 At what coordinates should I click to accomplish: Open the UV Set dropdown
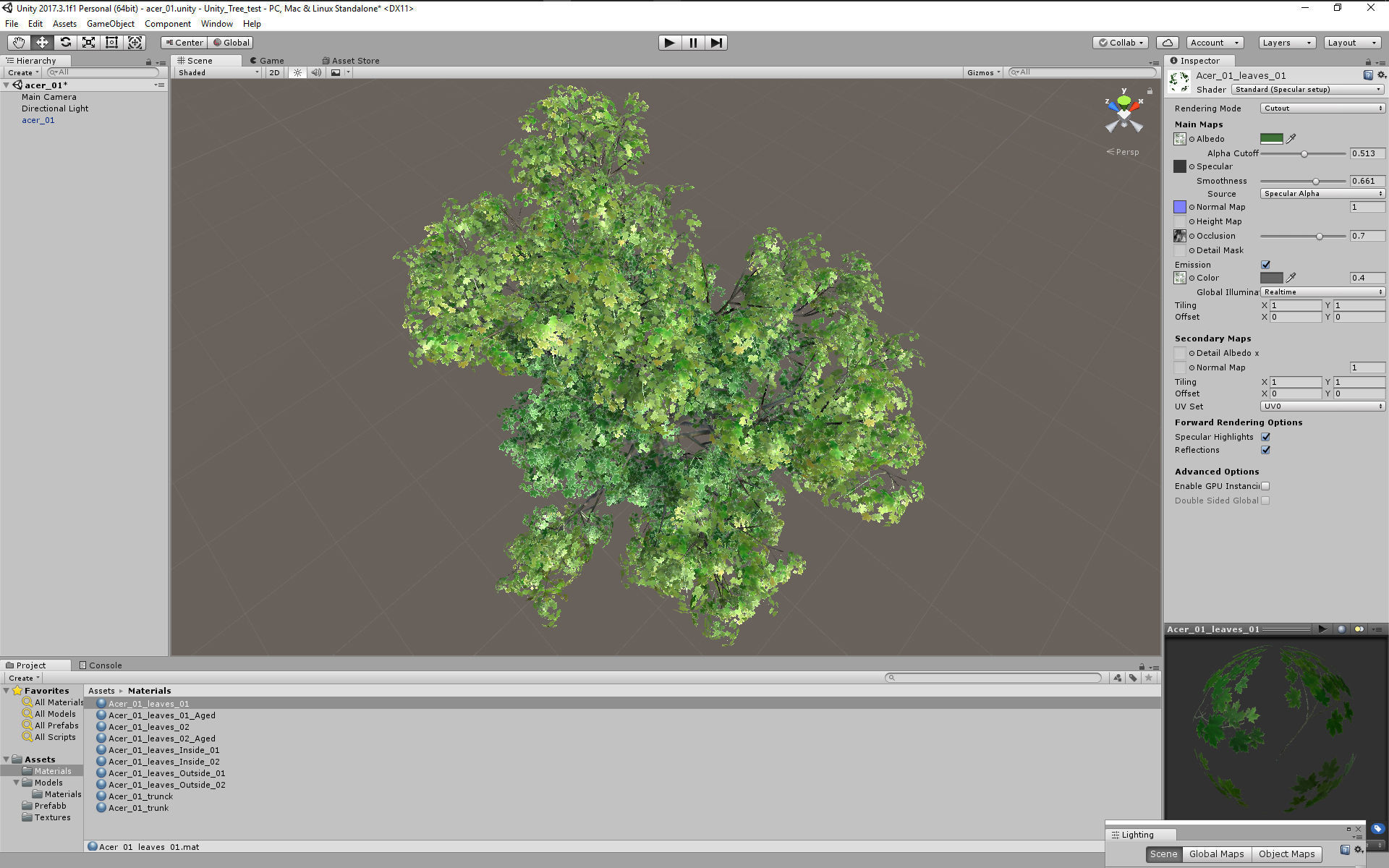(x=1322, y=407)
